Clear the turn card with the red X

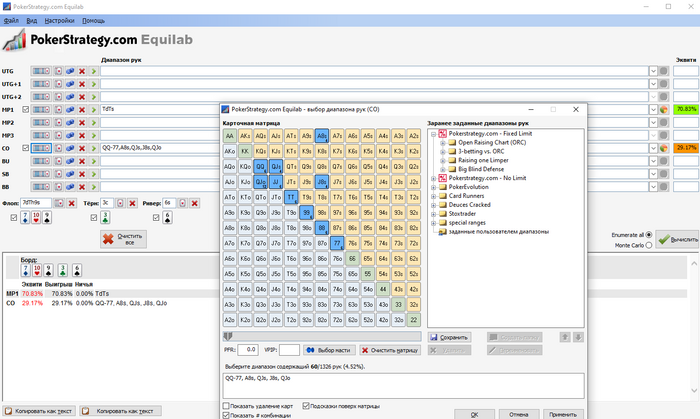coord(132,203)
